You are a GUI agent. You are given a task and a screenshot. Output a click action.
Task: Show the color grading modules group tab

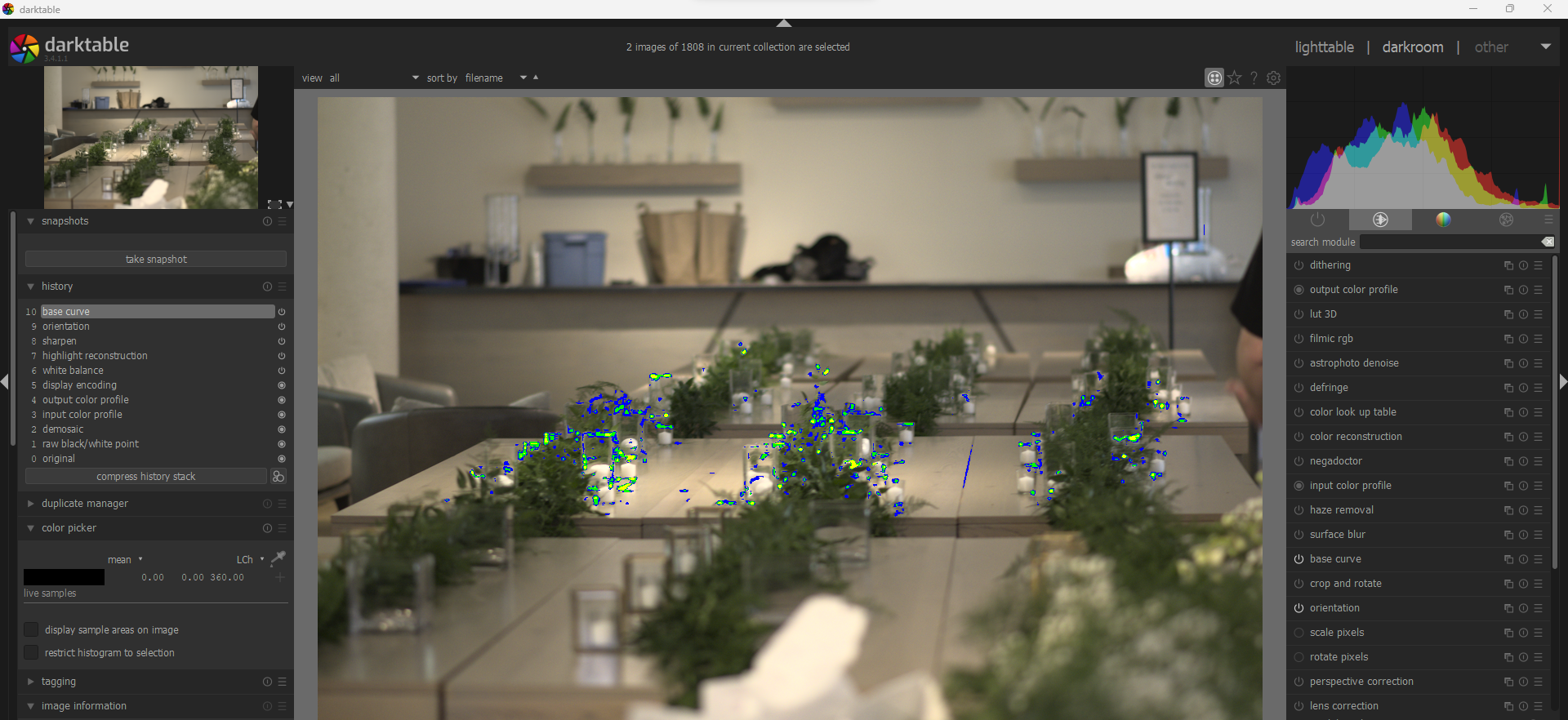1443,220
